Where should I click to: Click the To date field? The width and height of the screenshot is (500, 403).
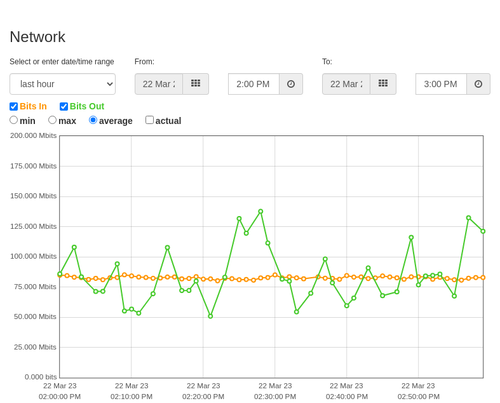pyautogui.click(x=346, y=84)
